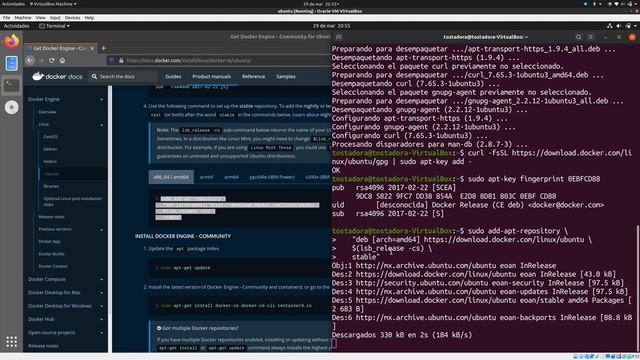
Task: Click the guest Actividades button
Action: tap(16, 26)
